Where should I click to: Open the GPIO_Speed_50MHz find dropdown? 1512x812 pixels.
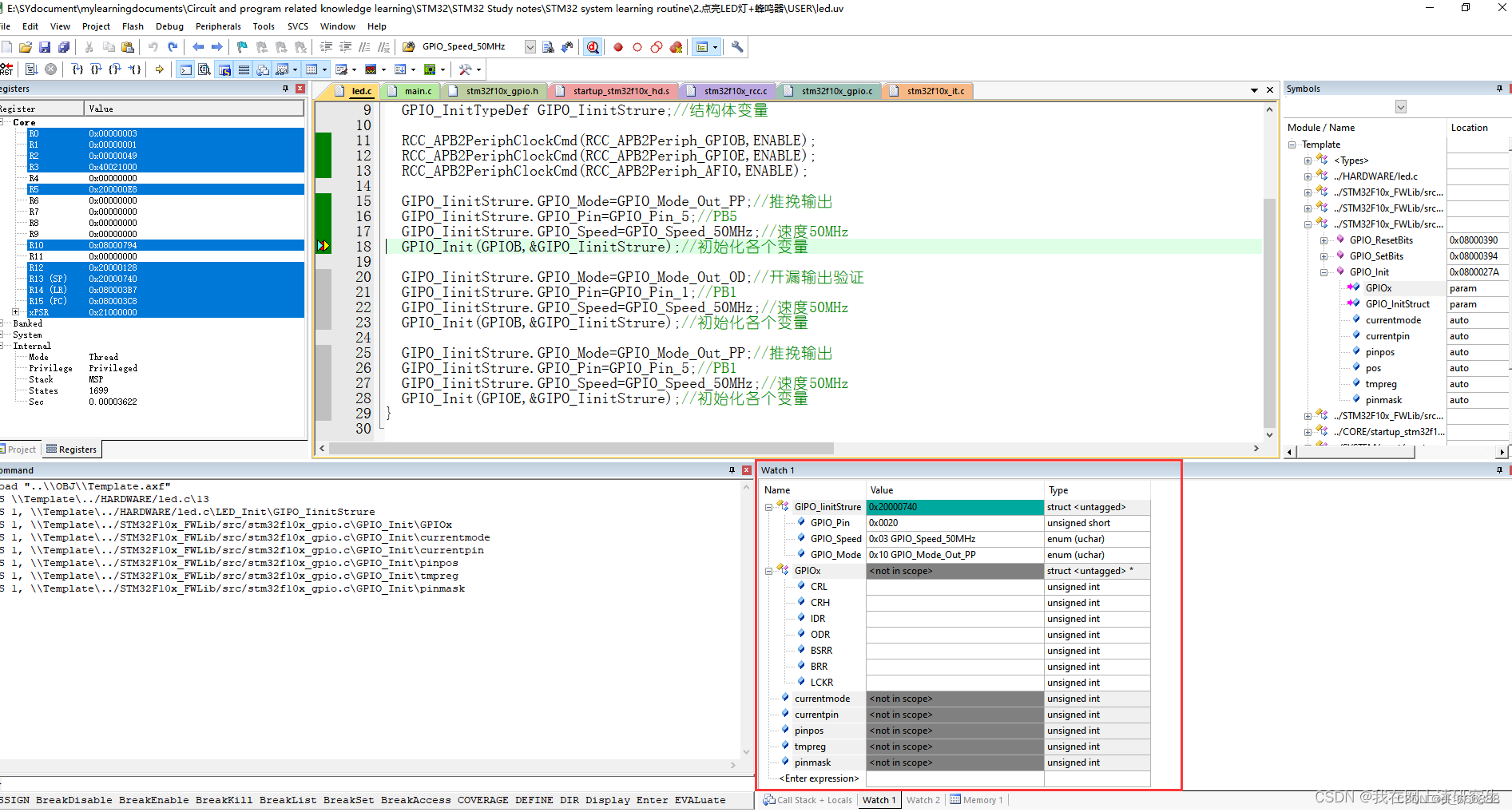click(x=530, y=47)
